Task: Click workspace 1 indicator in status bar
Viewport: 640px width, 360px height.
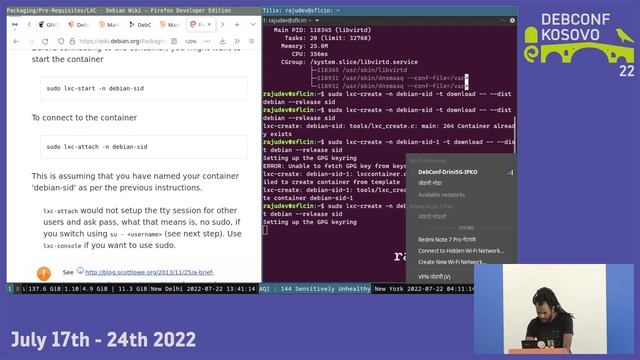Action: pyautogui.click(x=10, y=289)
